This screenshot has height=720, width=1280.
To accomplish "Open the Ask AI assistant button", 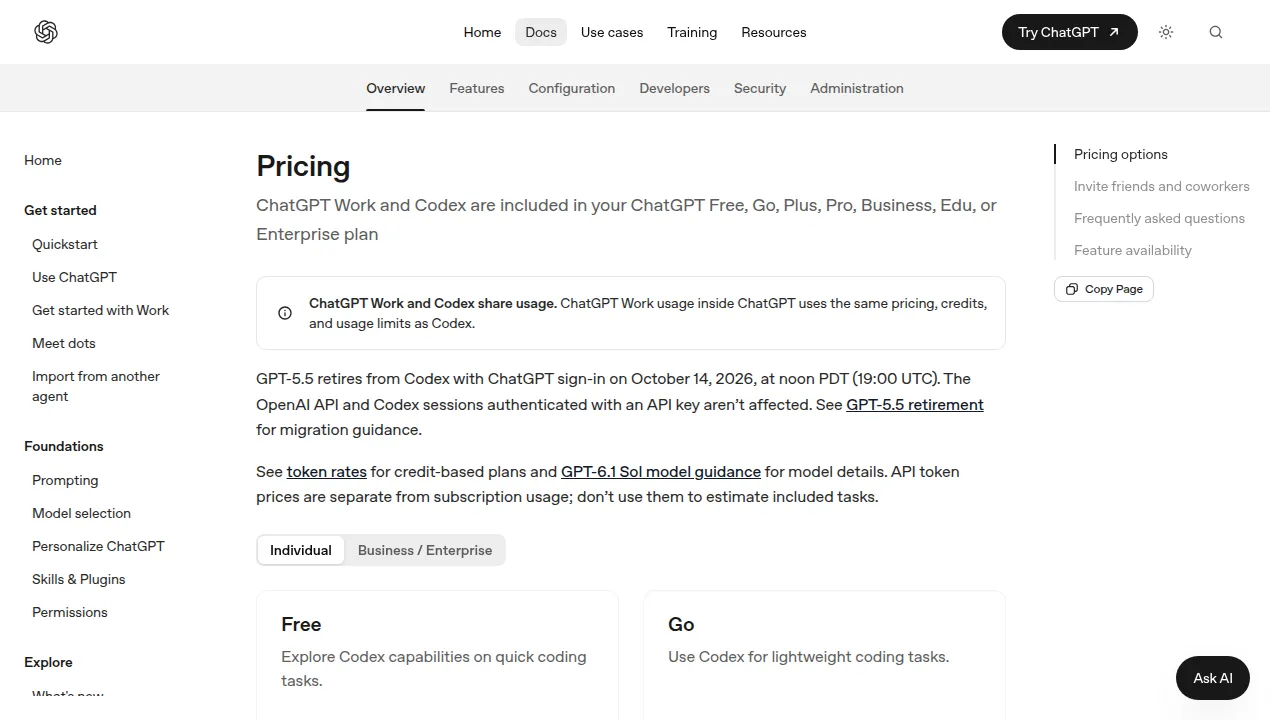I will (1213, 678).
